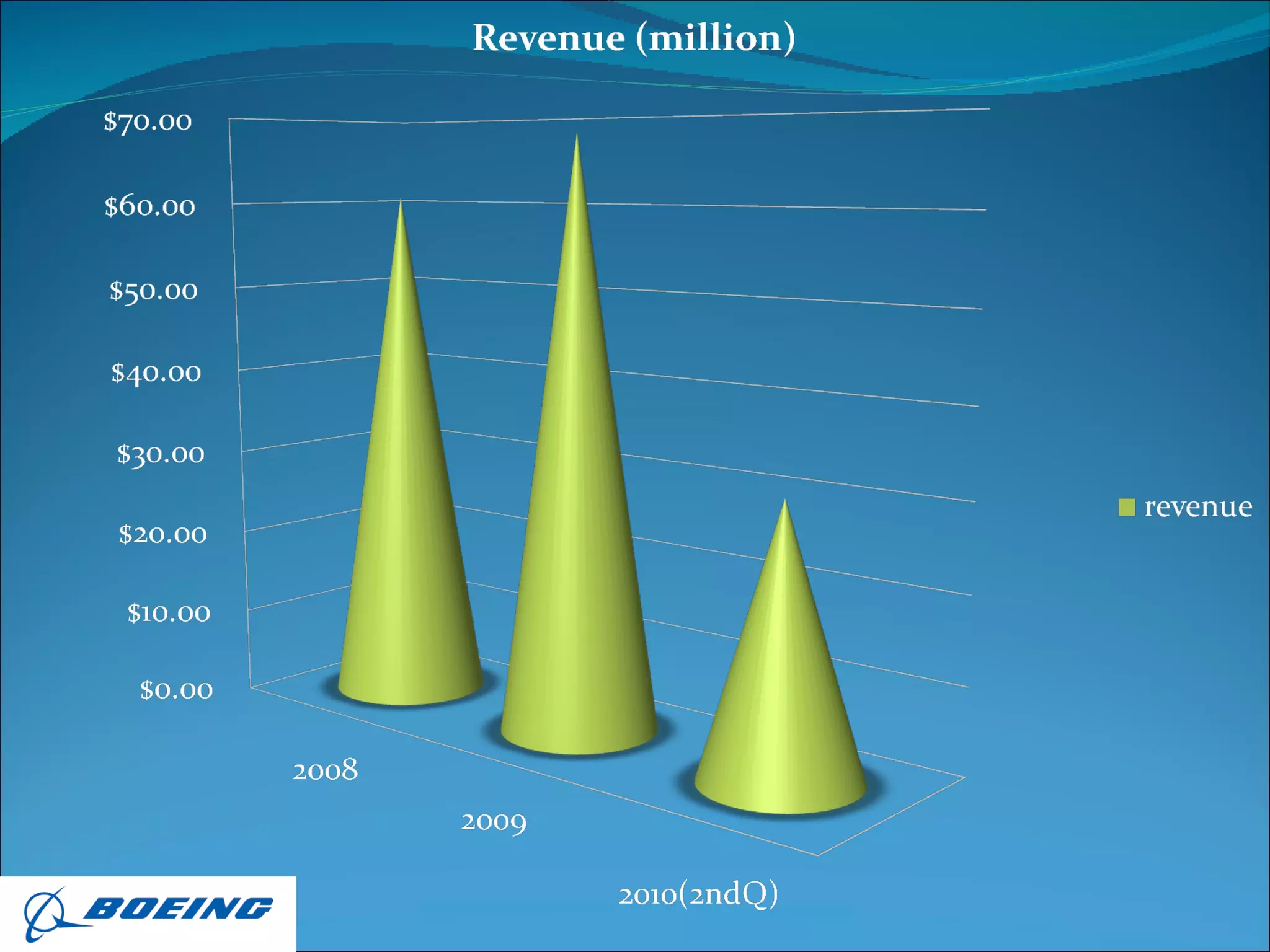Click the $20.00 axis value
Image resolution: width=1270 pixels, height=952 pixels.
point(162,534)
